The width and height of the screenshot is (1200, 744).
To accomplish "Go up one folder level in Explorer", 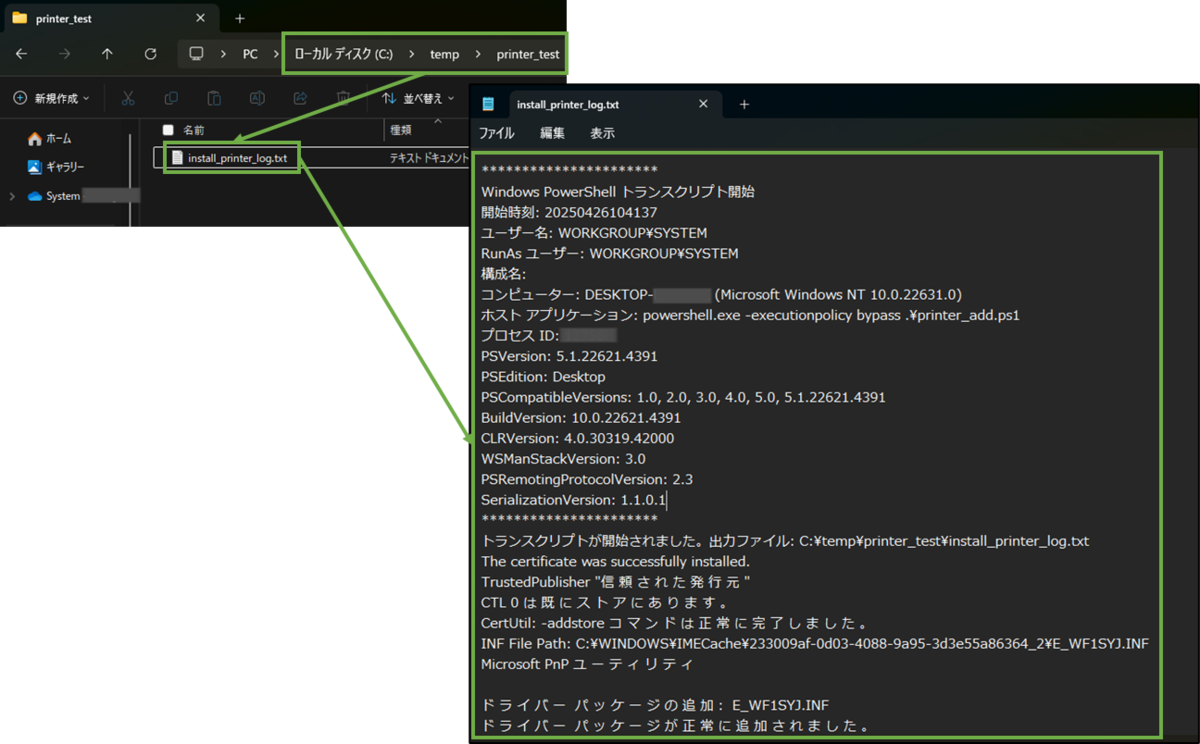I will click(x=107, y=54).
